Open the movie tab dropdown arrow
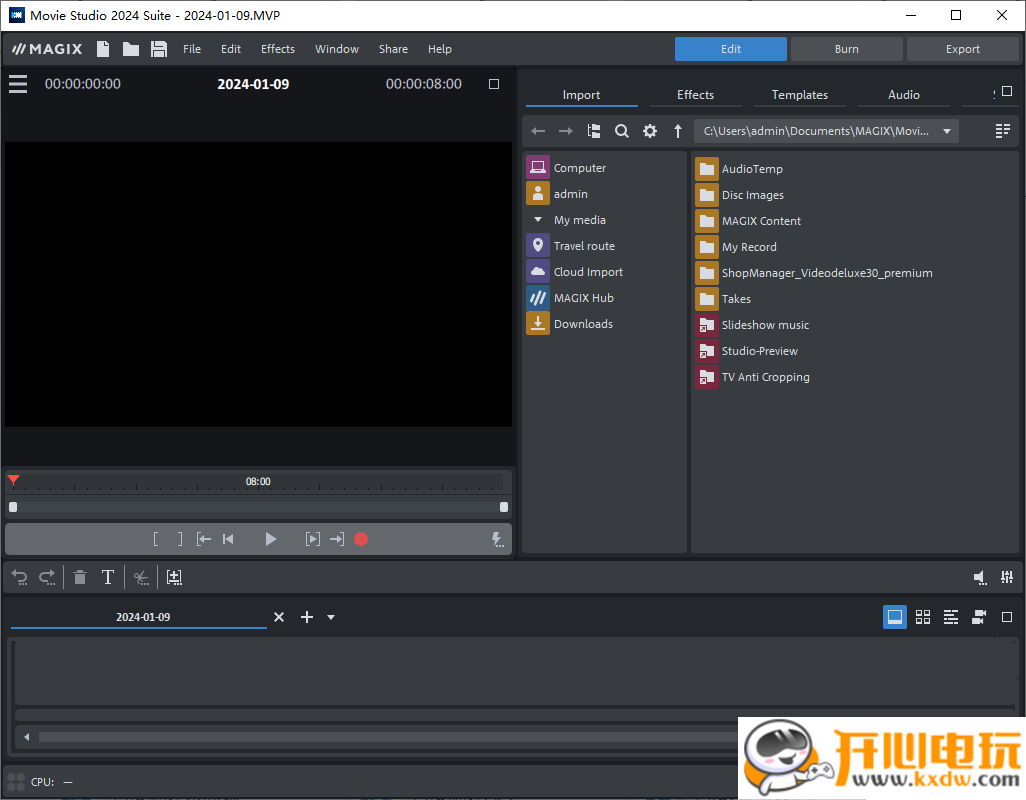 331,617
